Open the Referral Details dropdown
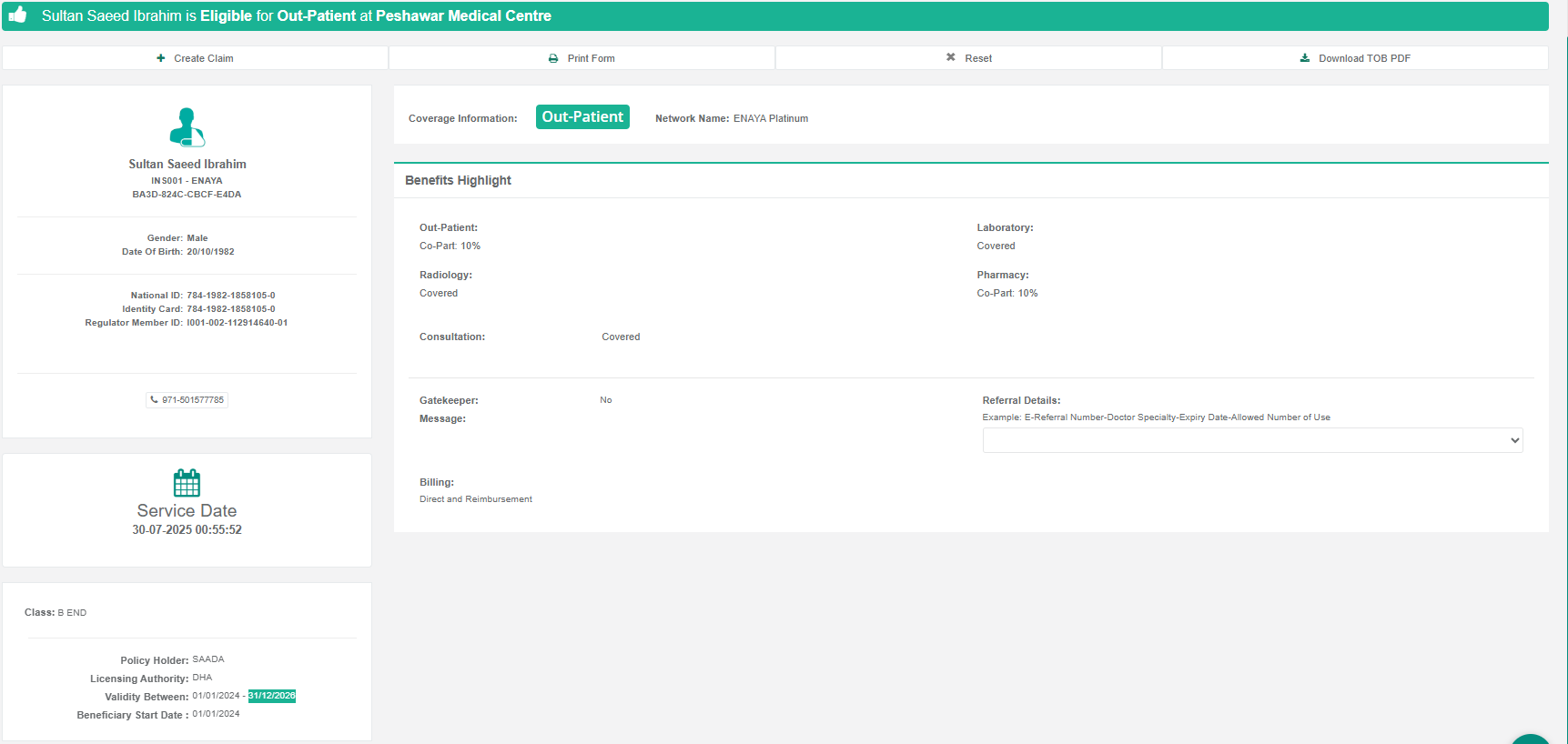Image resolution: width=1568 pixels, height=744 pixels. (x=1251, y=440)
